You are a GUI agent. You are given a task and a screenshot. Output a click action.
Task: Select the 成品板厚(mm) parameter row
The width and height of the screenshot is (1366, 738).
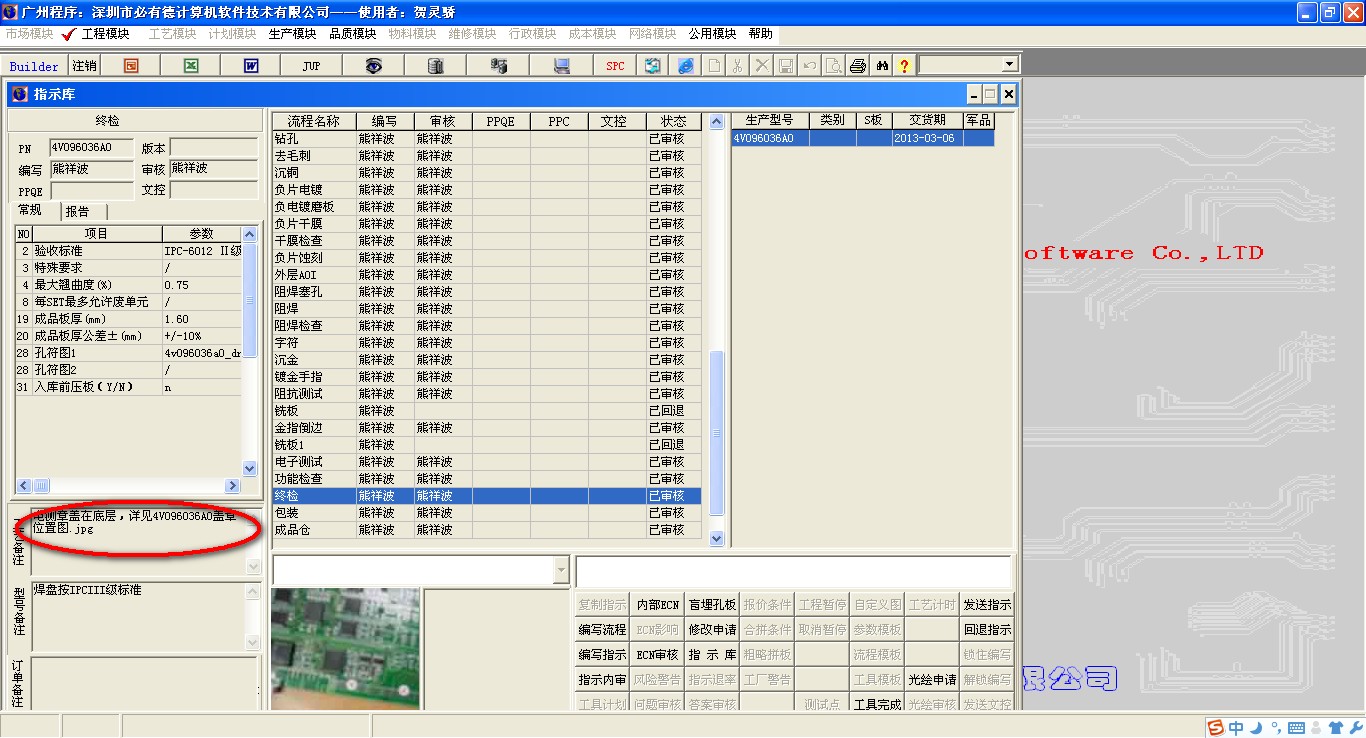[x=128, y=319]
